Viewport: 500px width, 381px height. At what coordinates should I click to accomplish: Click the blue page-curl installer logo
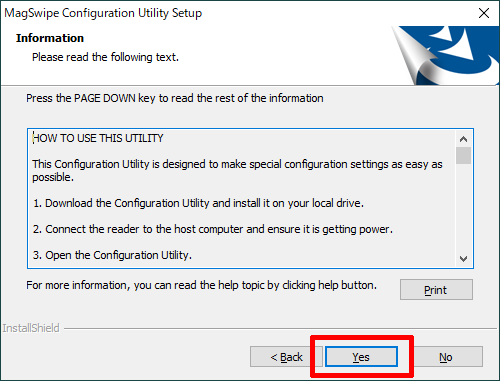(445, 55)
